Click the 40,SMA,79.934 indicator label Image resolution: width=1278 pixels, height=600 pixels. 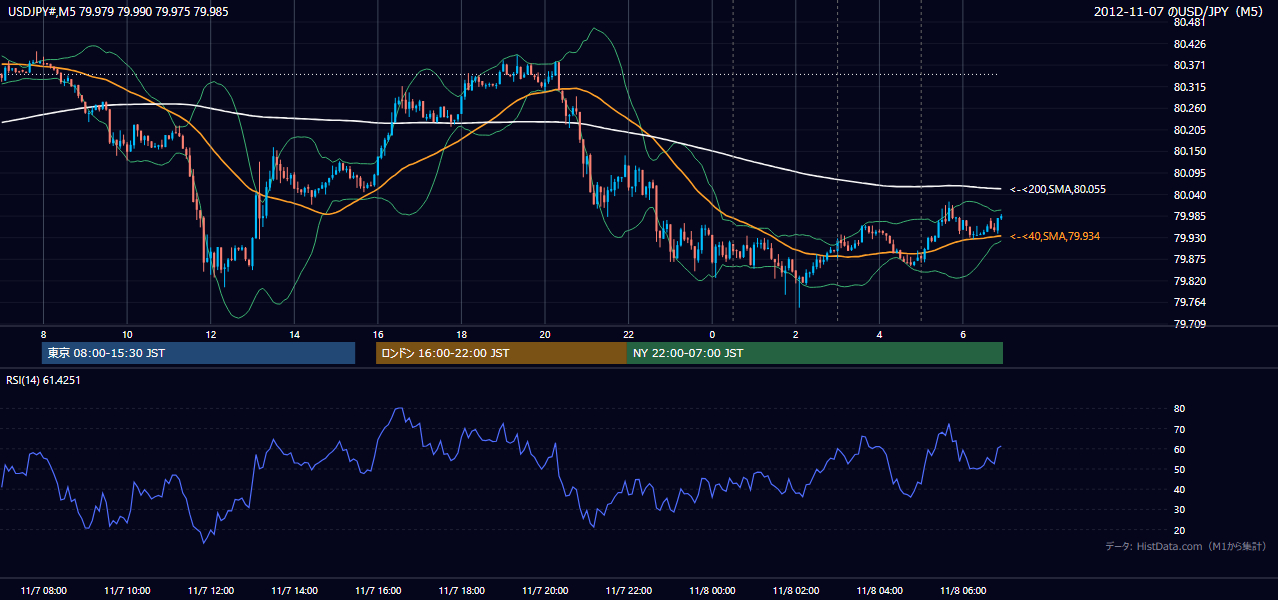[x=1055, y=236]
